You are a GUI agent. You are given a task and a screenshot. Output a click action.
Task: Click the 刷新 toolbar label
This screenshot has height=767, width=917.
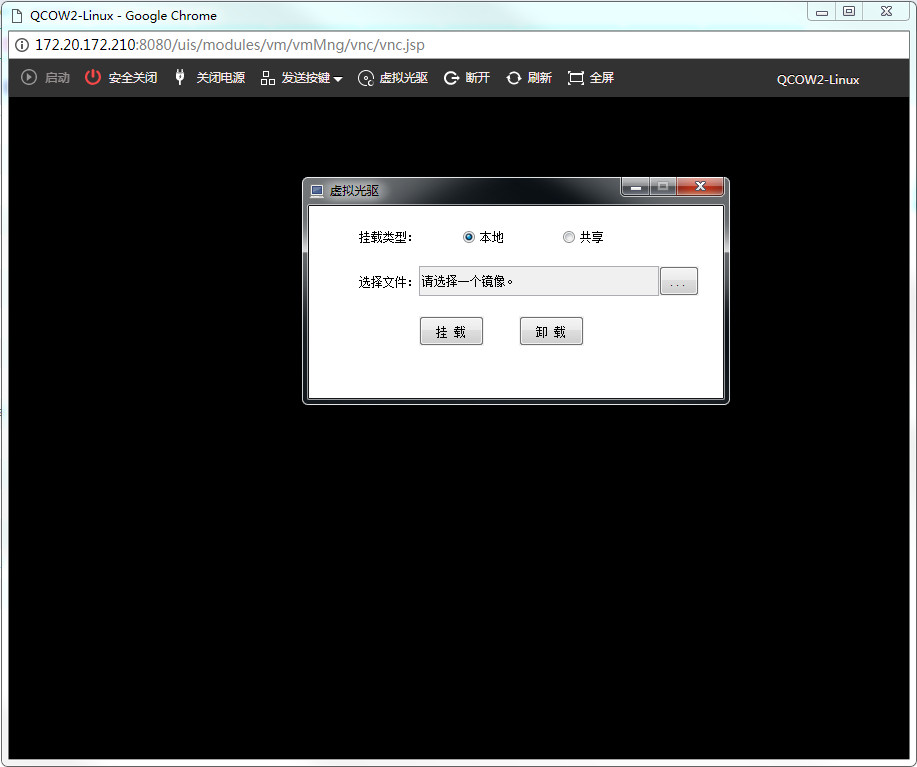539,78
